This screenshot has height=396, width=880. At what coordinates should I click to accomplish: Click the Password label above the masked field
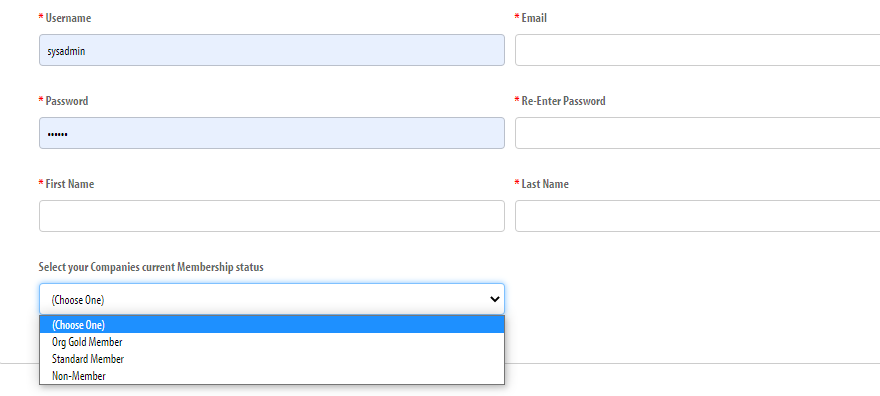[67, 101]
